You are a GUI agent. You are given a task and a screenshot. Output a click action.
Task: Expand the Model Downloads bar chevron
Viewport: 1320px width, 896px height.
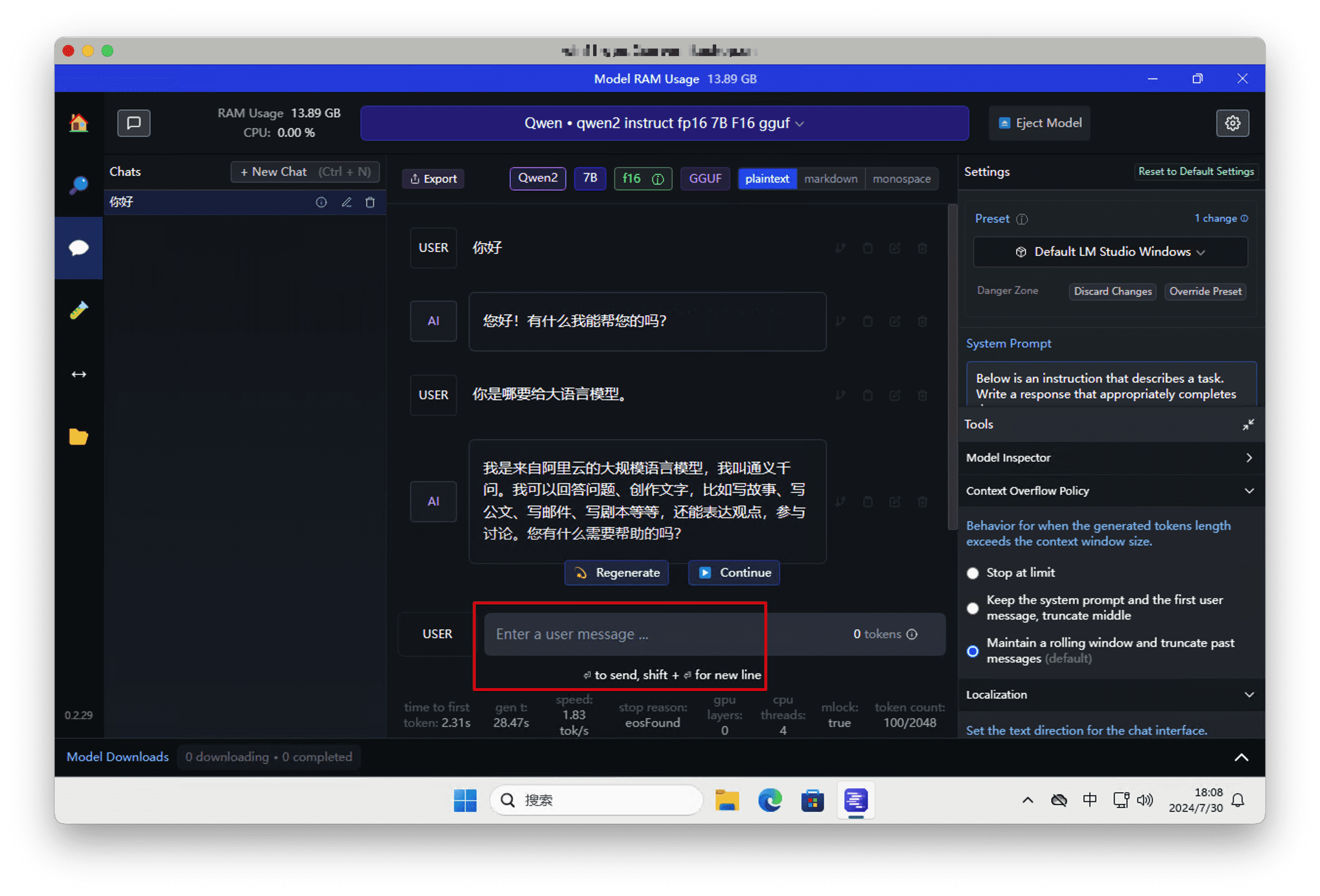point(1241,757)
